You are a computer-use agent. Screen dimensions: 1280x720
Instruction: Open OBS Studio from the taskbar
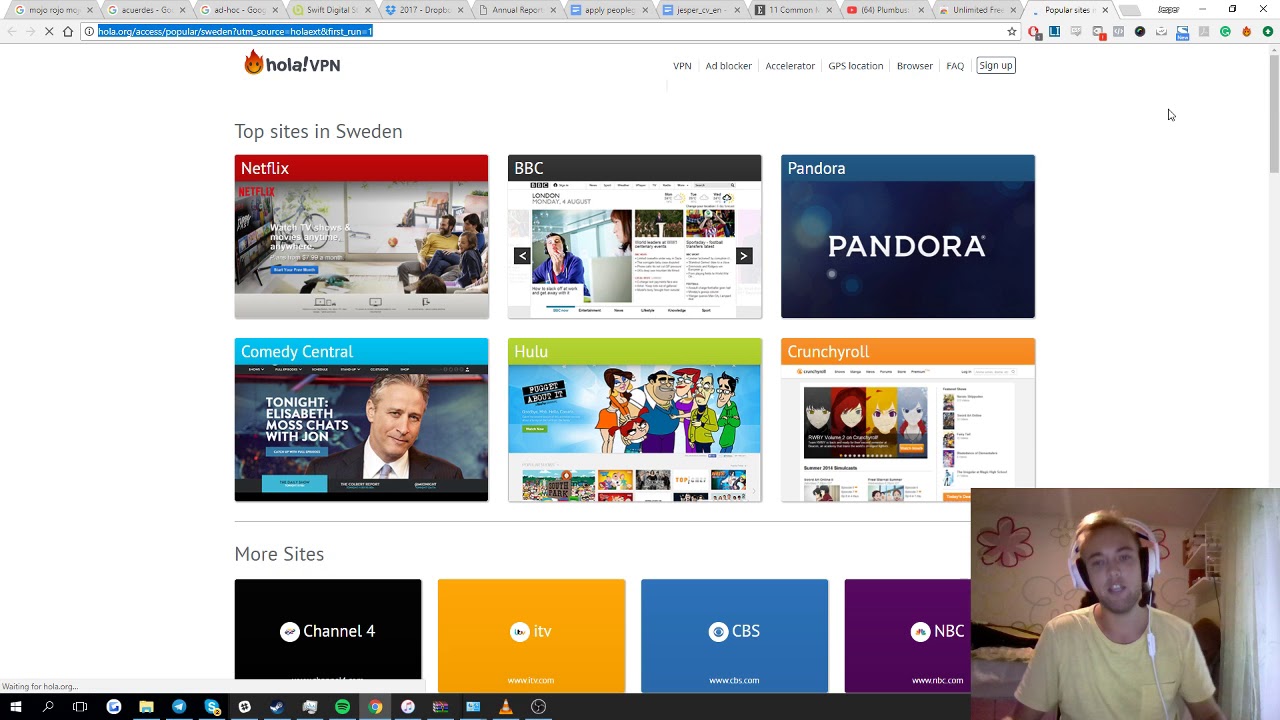(x=538, y=707)
